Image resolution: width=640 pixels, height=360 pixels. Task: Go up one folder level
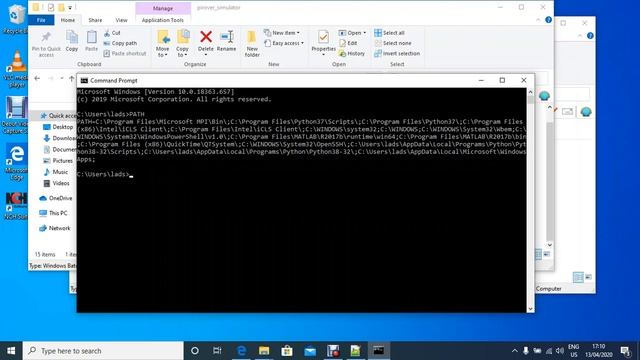(x=72, y=78)
